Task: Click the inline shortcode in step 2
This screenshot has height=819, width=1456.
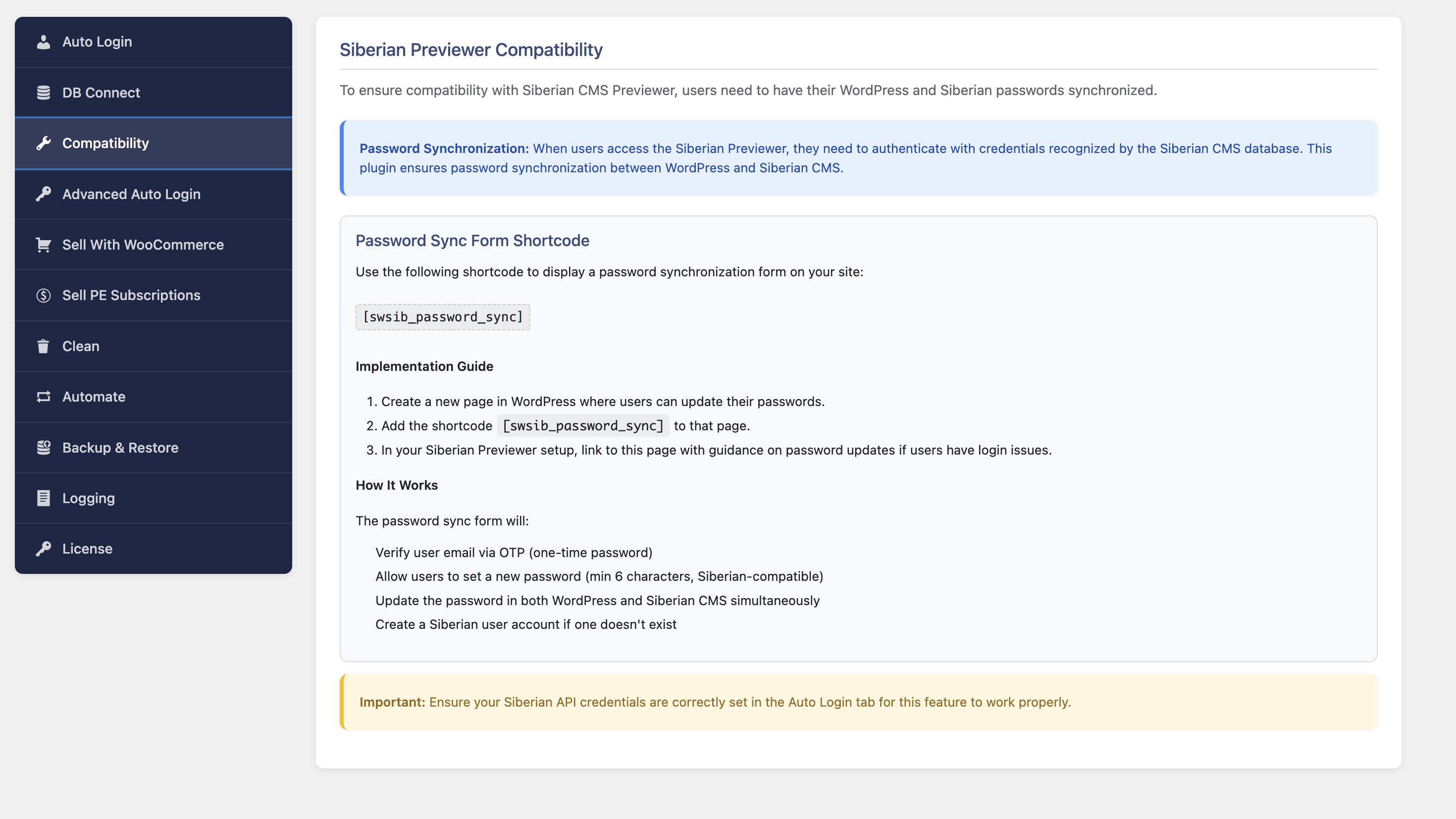Action: 583,426
